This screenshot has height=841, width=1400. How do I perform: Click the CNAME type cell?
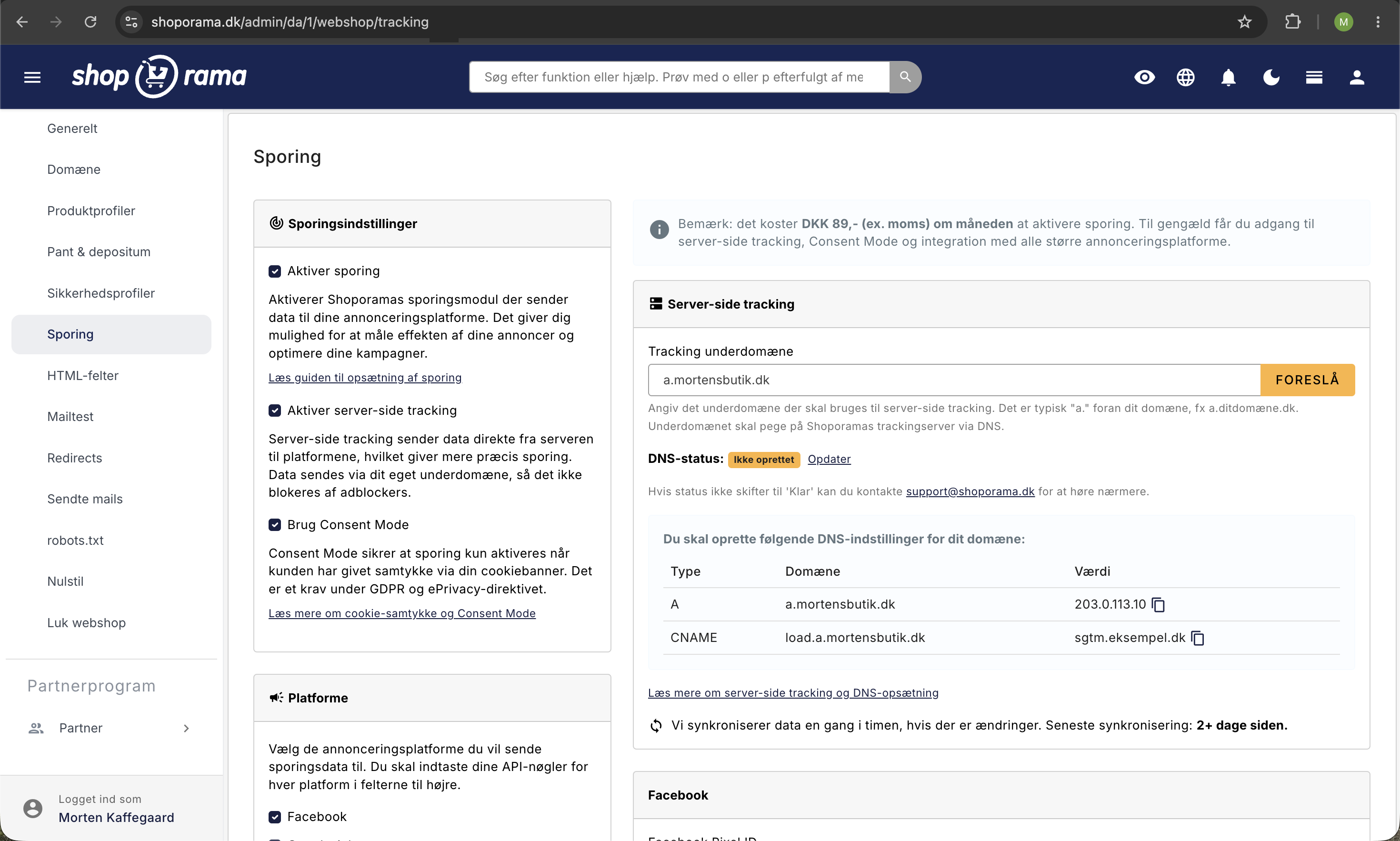693,638
